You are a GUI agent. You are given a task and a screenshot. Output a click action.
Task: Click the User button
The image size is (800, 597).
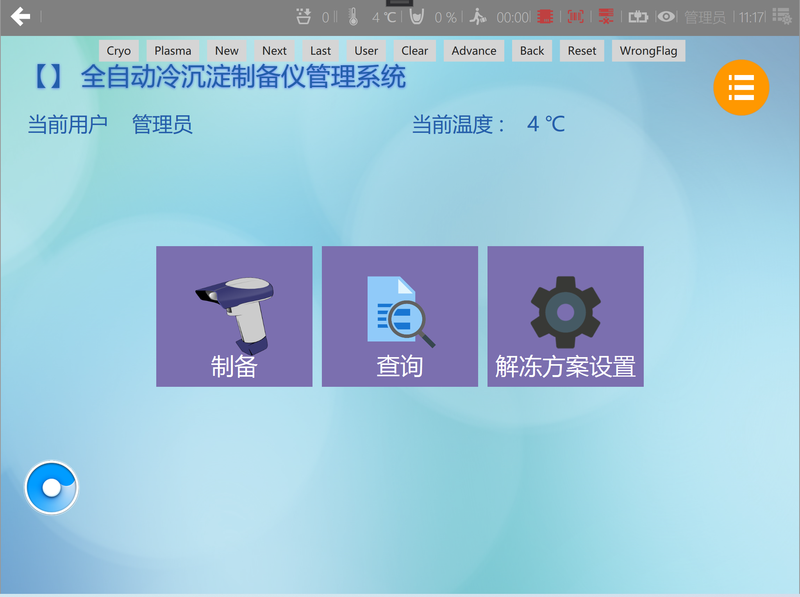point(366,51)
